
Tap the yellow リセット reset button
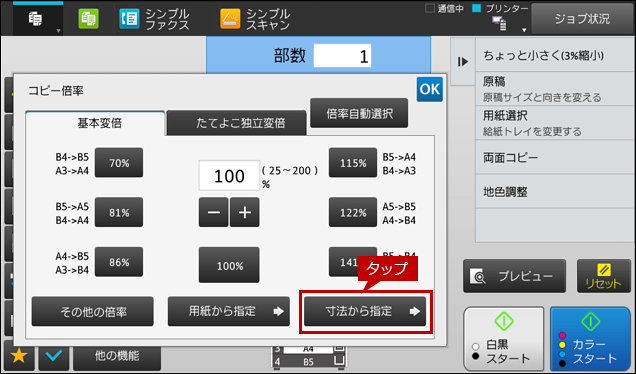[604, 276]
